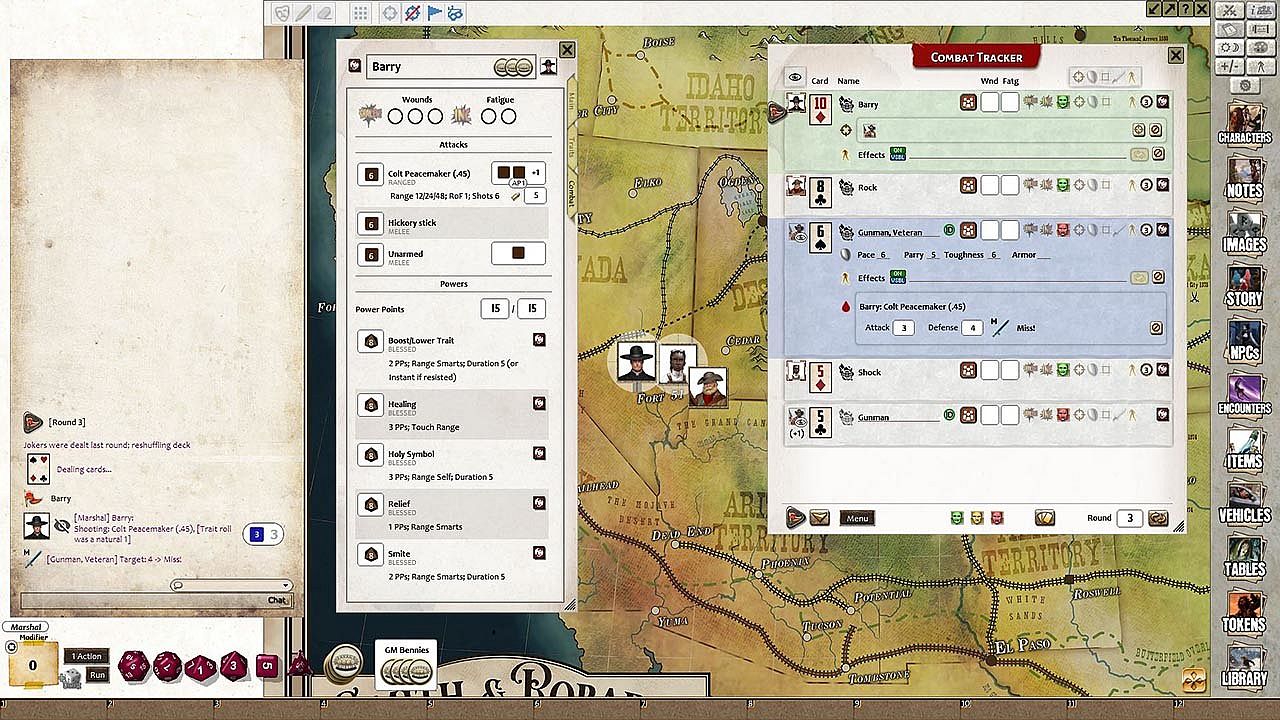Viewport: 1280px width, 720px height.
Task: Click the card deck icon in tracker footer
Action: coord(1044,518)
